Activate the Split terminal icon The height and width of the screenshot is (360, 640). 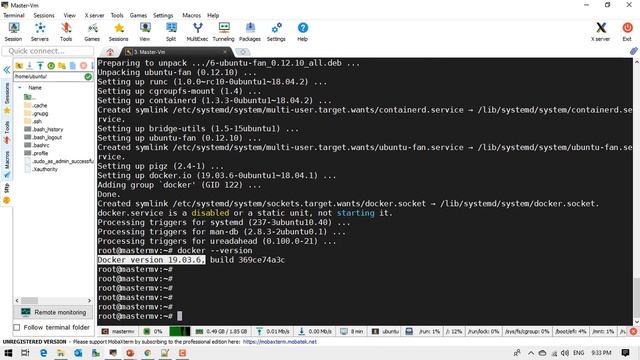pyautogui.click(x=171, y=31)
